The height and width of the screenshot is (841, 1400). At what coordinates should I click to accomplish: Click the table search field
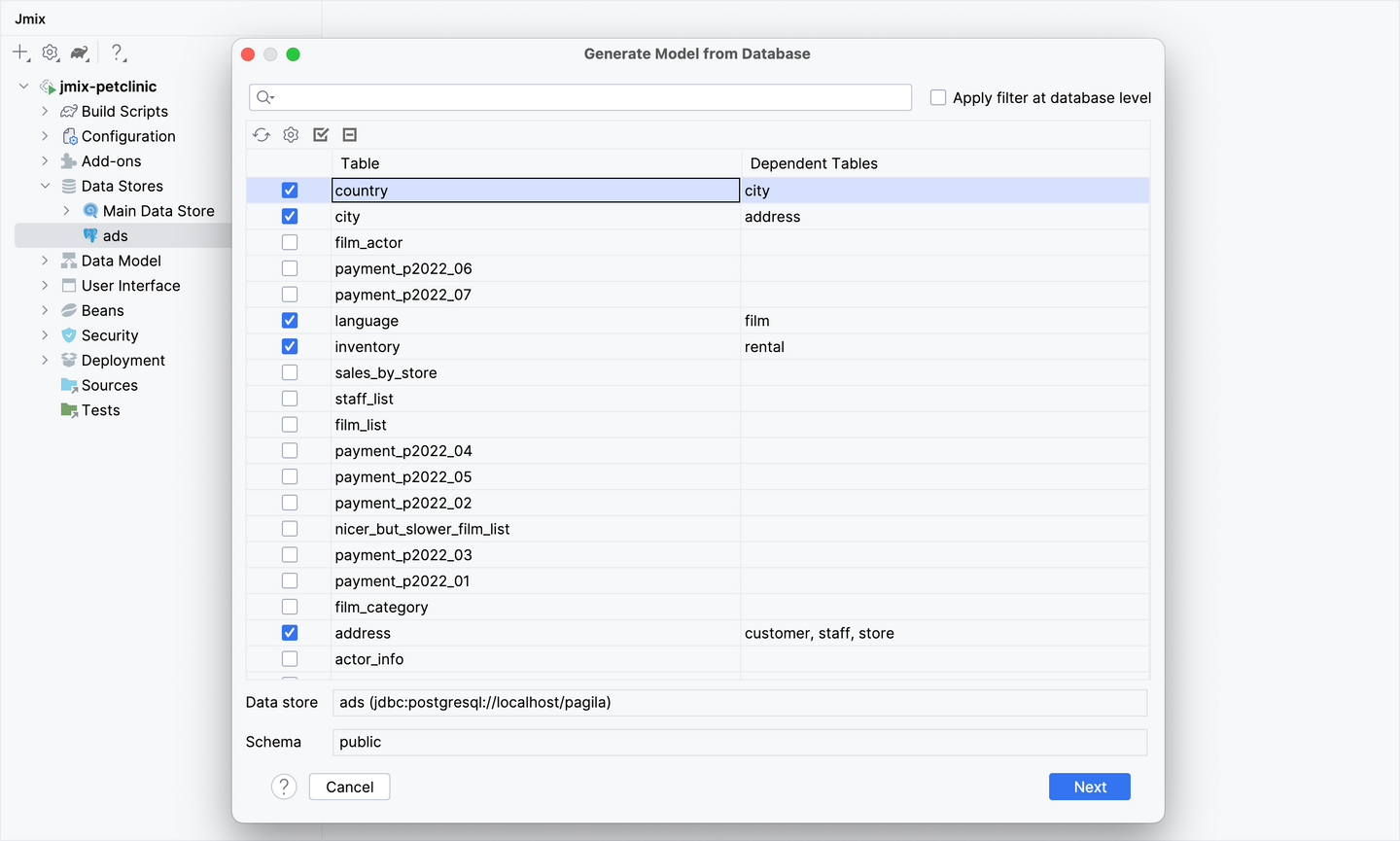pos(580,97)
